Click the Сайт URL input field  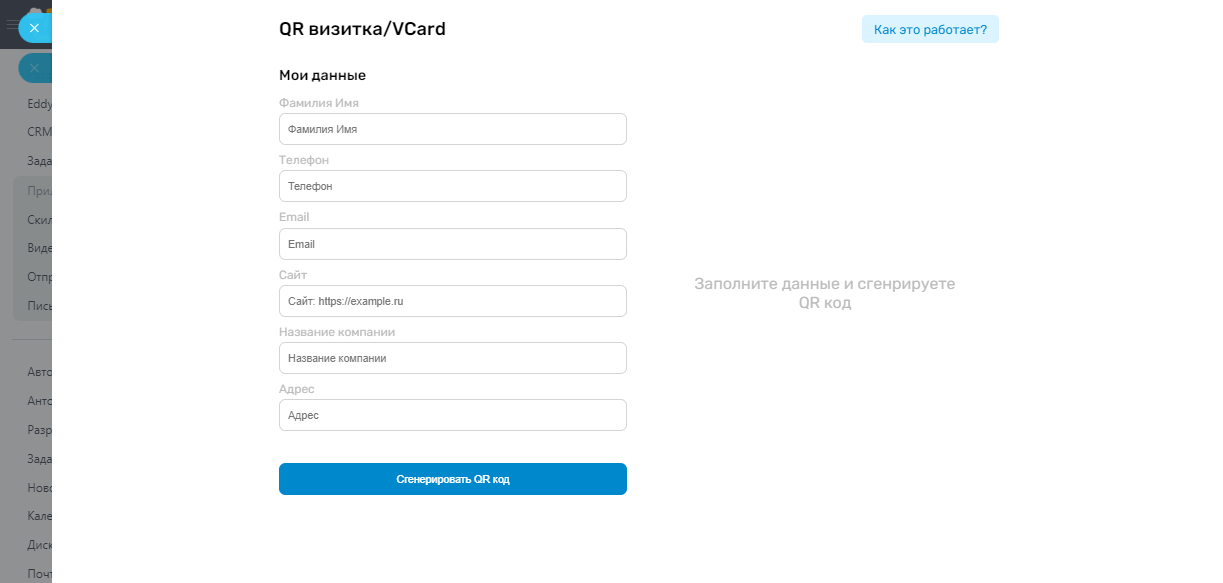[452, 301]
